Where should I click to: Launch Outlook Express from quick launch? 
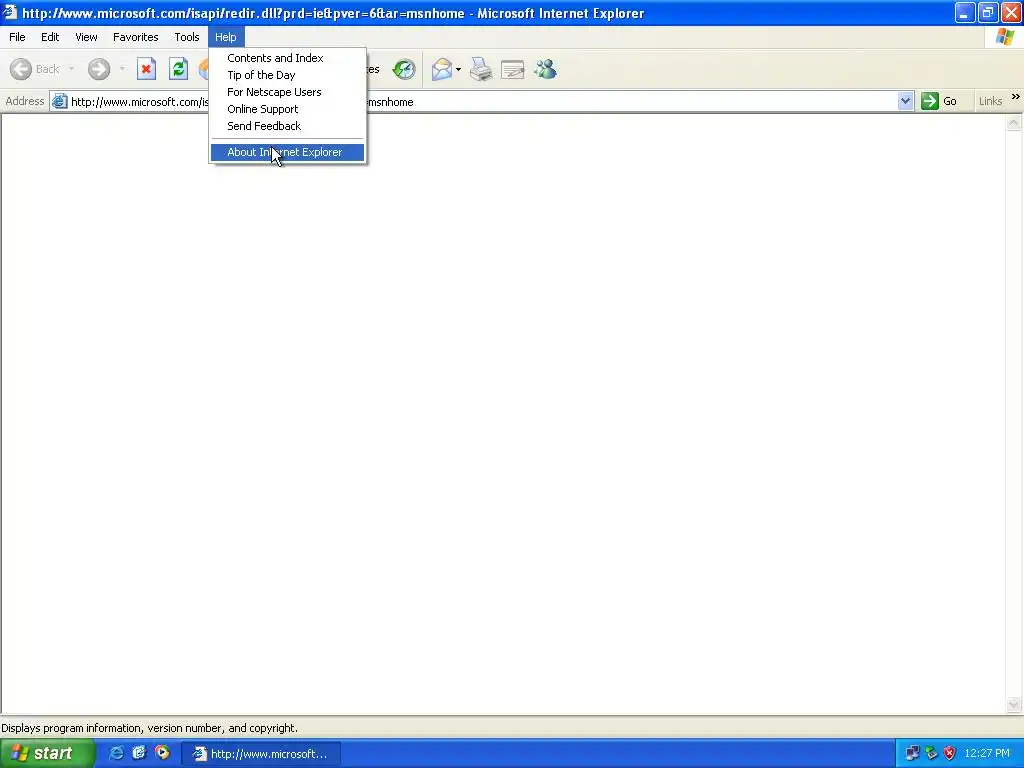(x=139, y=753)
